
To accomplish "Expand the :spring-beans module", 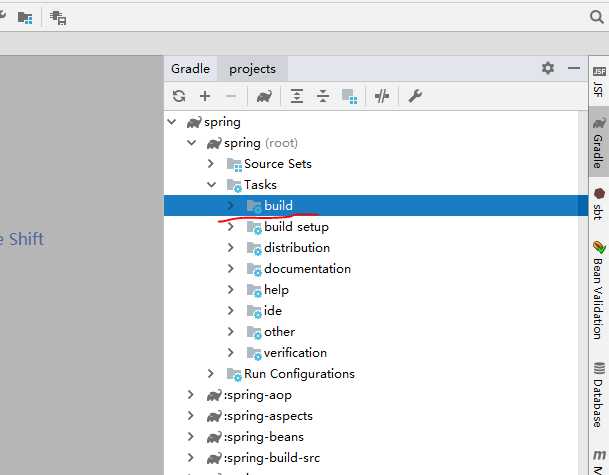I will [191, 437].
